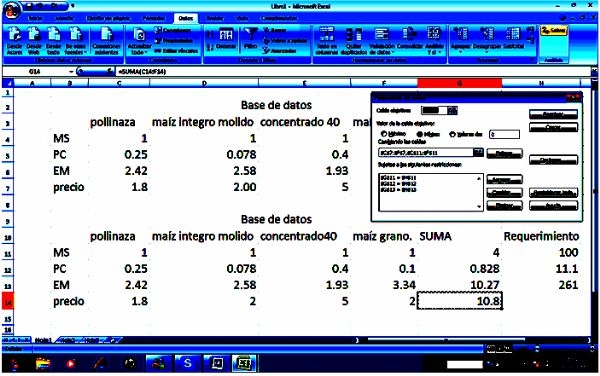
Task: Switch to Excel in the taskbar
Action: (x=243, y=363)
